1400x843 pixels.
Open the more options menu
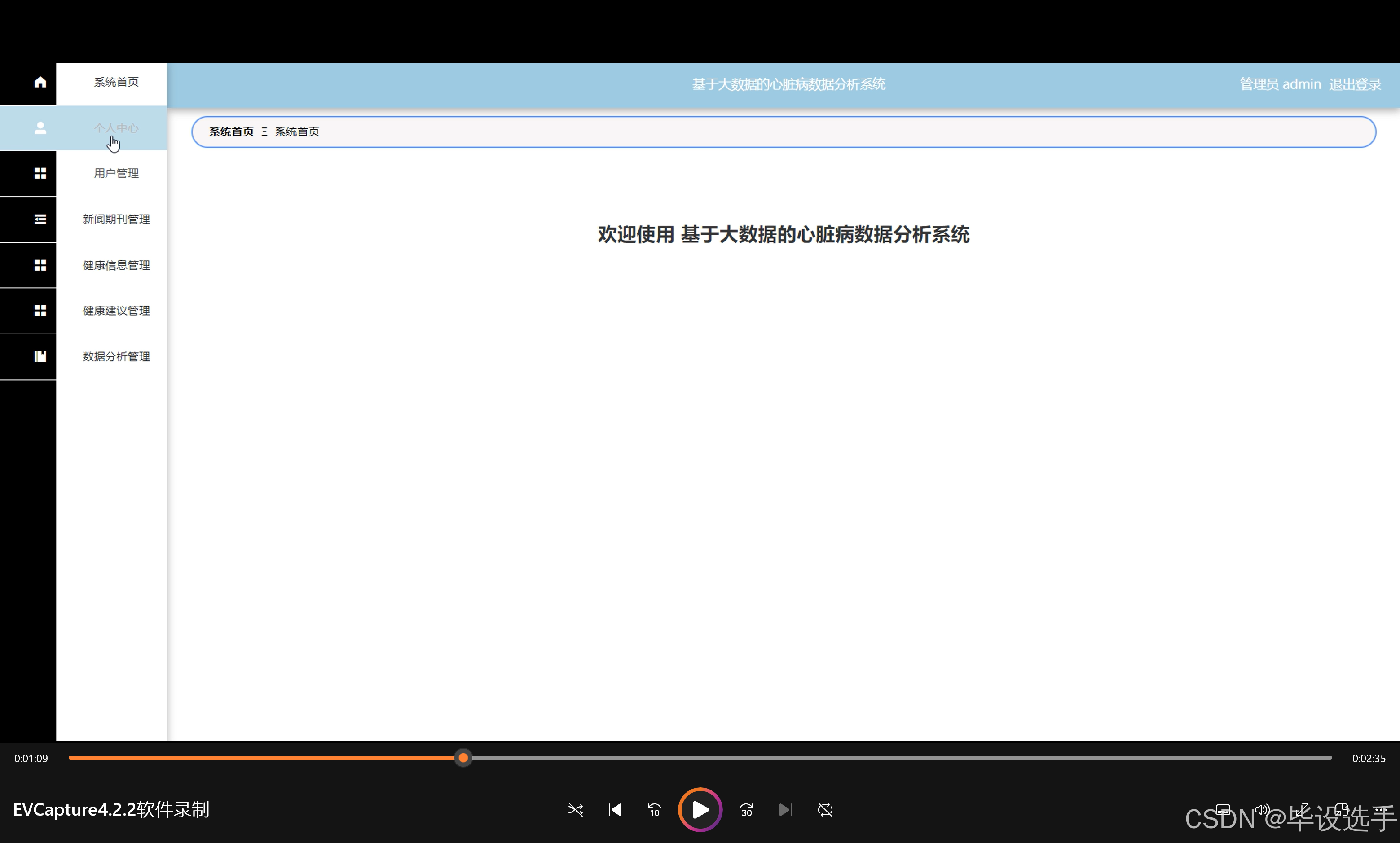(1381, 809)
